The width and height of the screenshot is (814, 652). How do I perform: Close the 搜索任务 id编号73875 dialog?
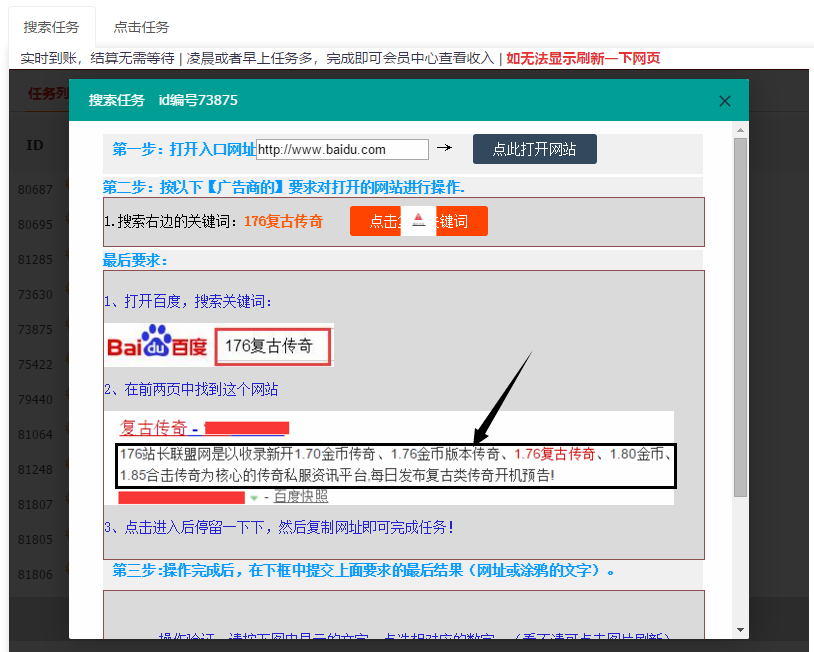pyautogui.click(x=725, y=101)
